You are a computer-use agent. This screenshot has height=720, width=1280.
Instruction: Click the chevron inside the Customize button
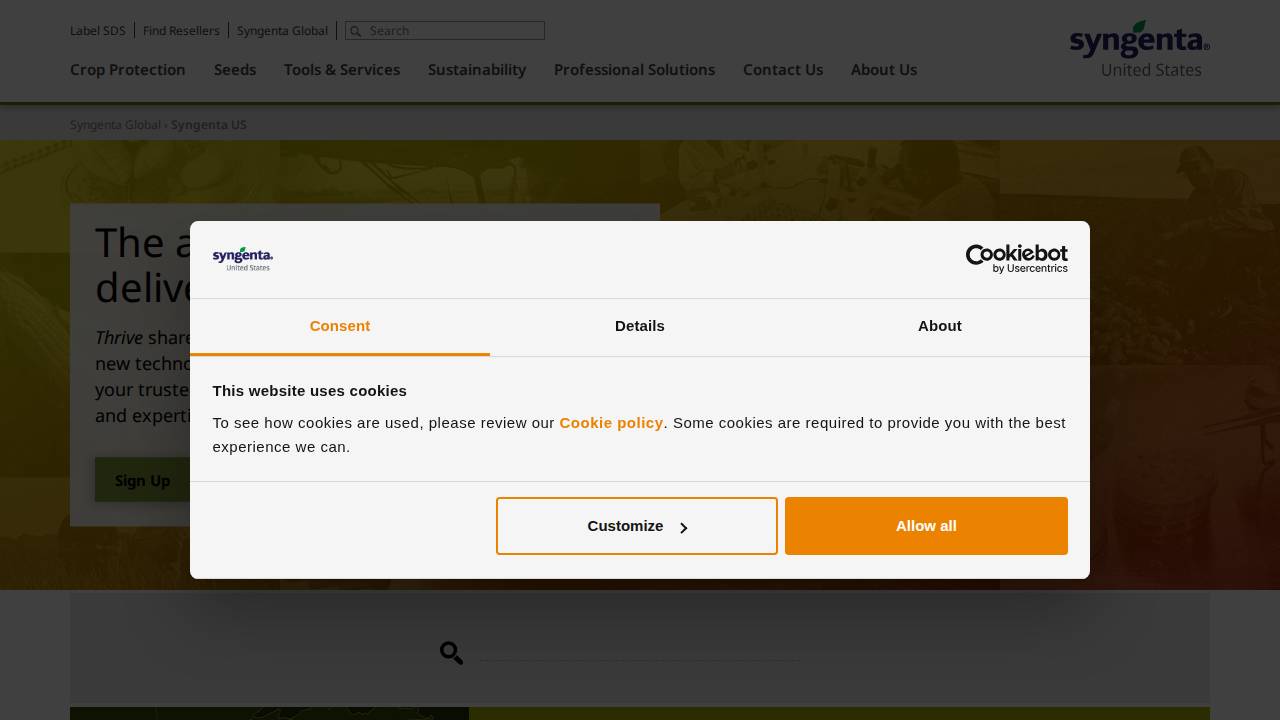click(x=684, y=528)
